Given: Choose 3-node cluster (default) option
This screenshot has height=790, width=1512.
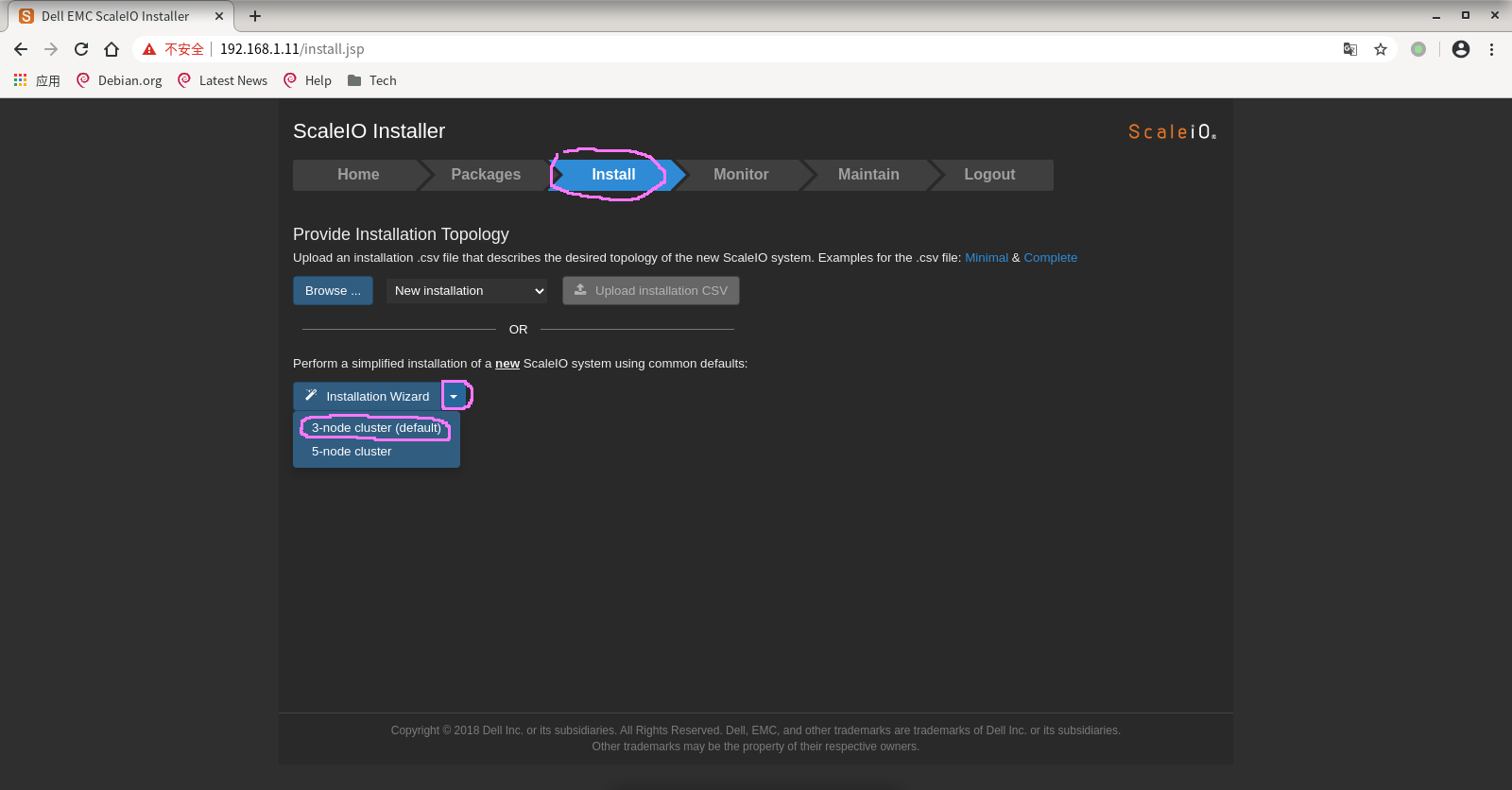Looking at the screenshot, I should pyautogui.click(x=376, y=428).
